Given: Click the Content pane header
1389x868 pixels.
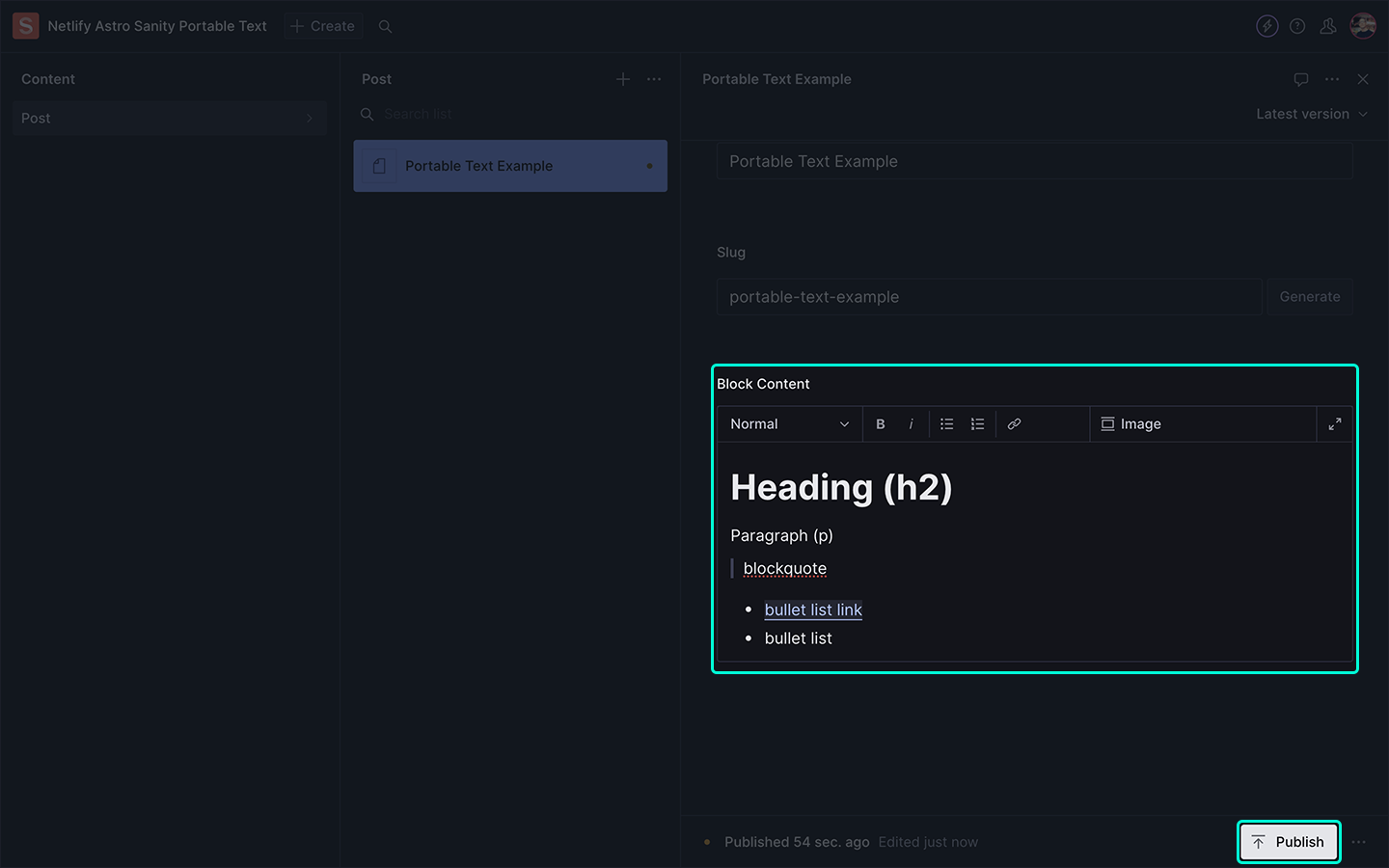Looking at the screenshot, I should tap(48, 79).
